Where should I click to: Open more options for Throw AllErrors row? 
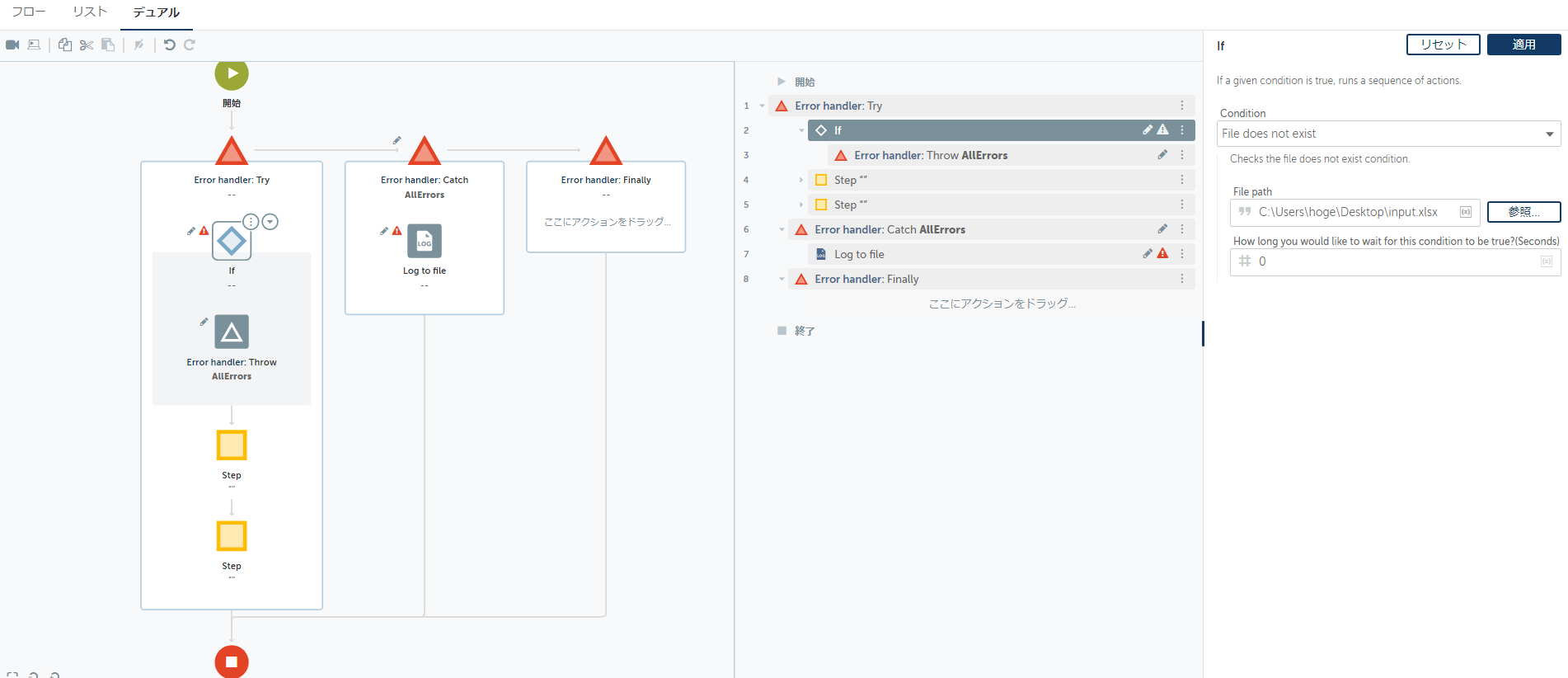[x=1182, y=155]
